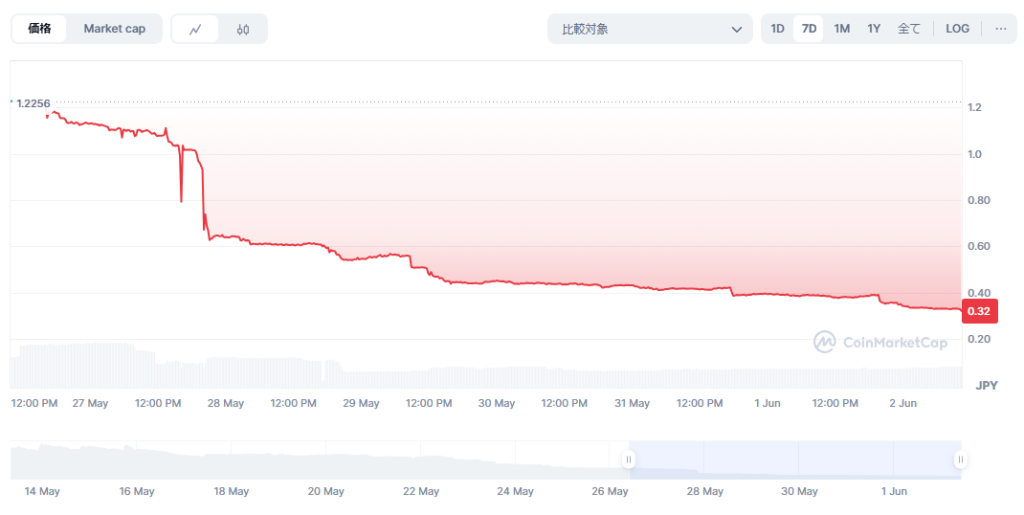Screen dimensions: 1024x515
Task: Switch to candlestick chart icon
Action: (x=243, y=29)
